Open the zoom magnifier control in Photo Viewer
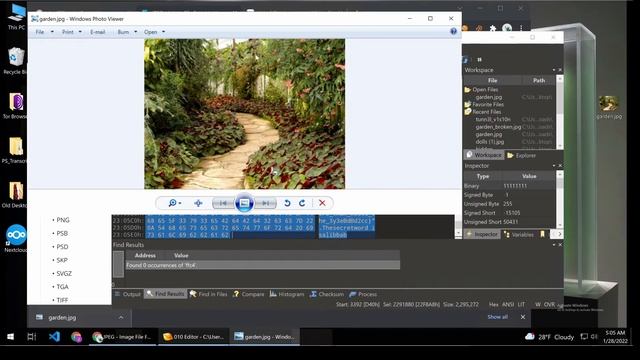This screenshot has height=360, width=640. click(175, 203)
